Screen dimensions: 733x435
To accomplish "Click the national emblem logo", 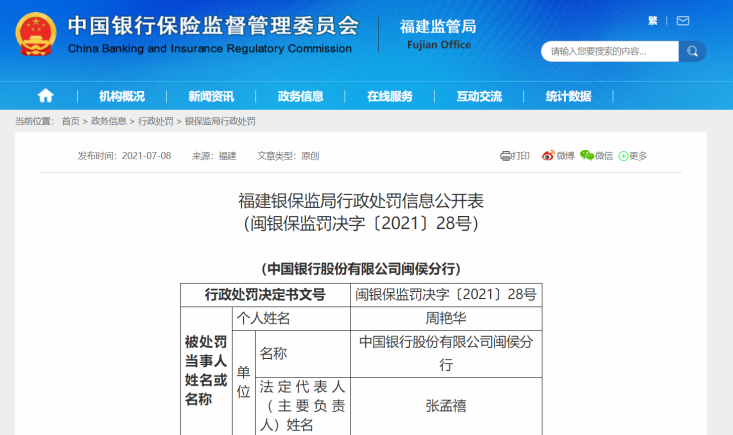I will tap(36, 34).
